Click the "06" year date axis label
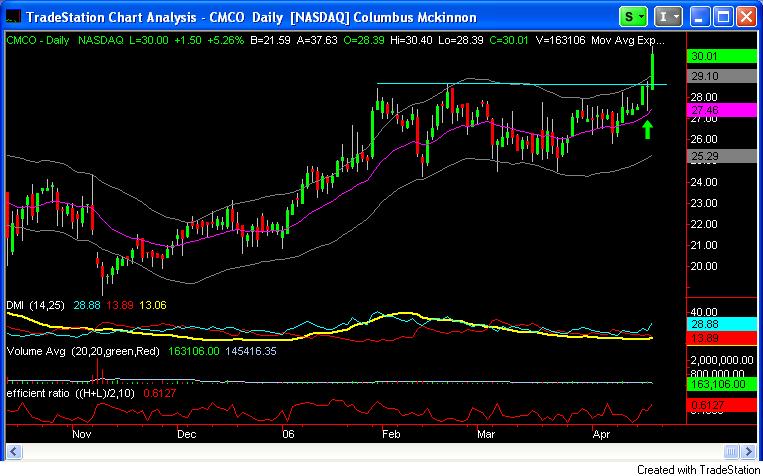 pyautogui.click(x=288, y=434)
